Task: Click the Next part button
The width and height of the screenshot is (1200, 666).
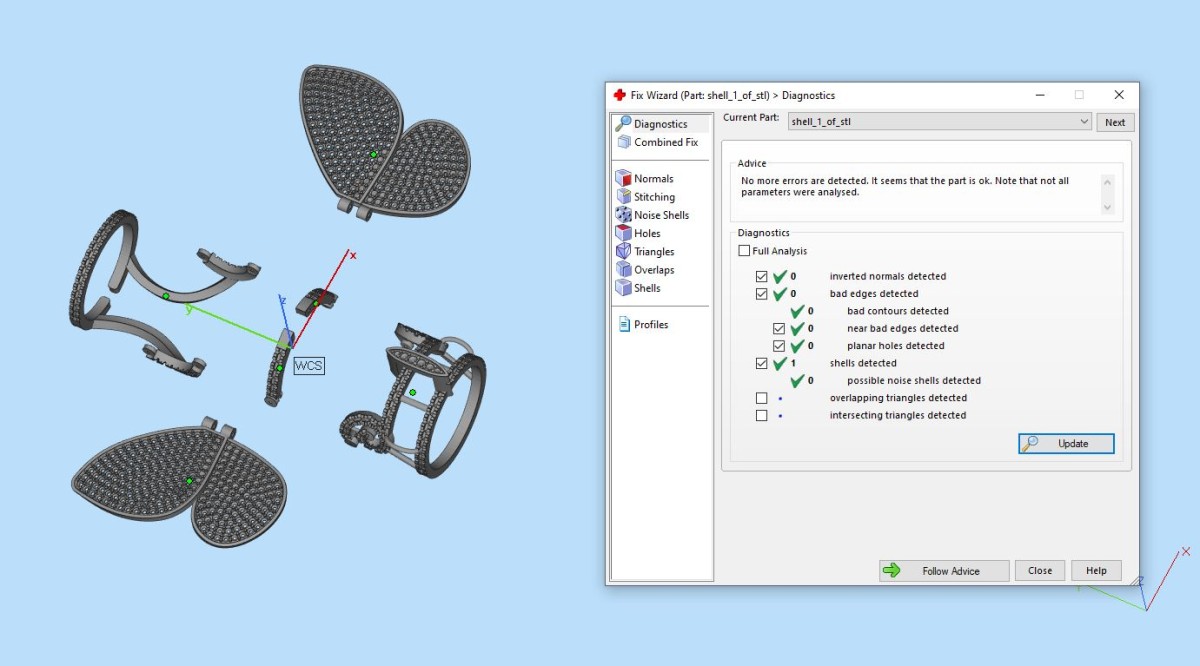Action: point(1115,122)
